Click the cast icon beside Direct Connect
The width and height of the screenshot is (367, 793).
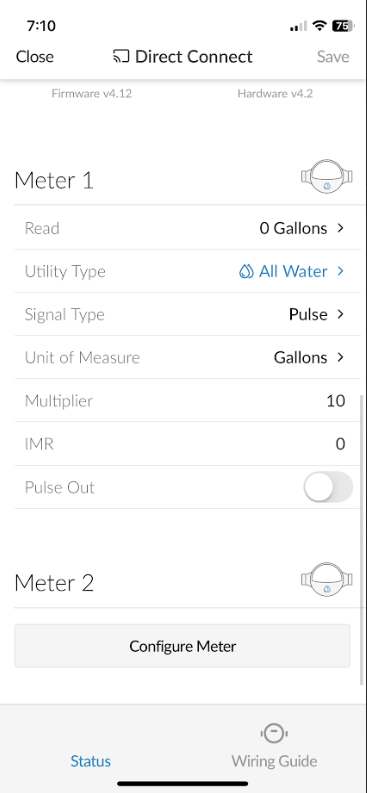pyautogui.click(x=121, y=57)
